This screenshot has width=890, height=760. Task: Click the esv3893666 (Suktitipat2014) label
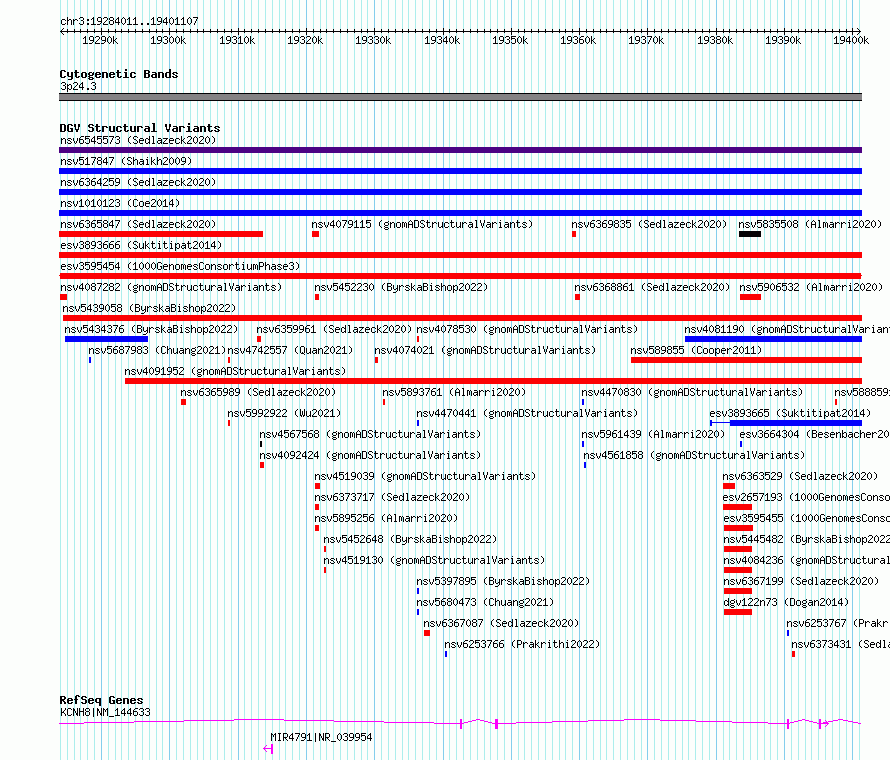pyautogui.click(x=141, y=245)
